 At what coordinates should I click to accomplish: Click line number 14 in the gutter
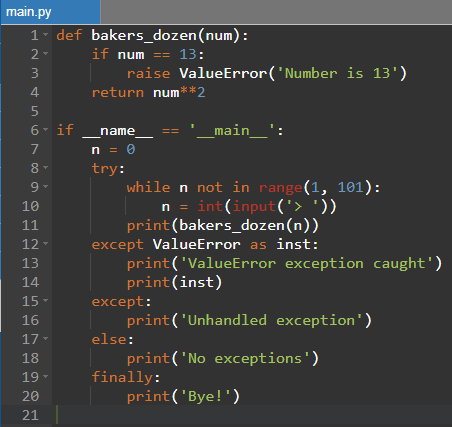point(31,282)
